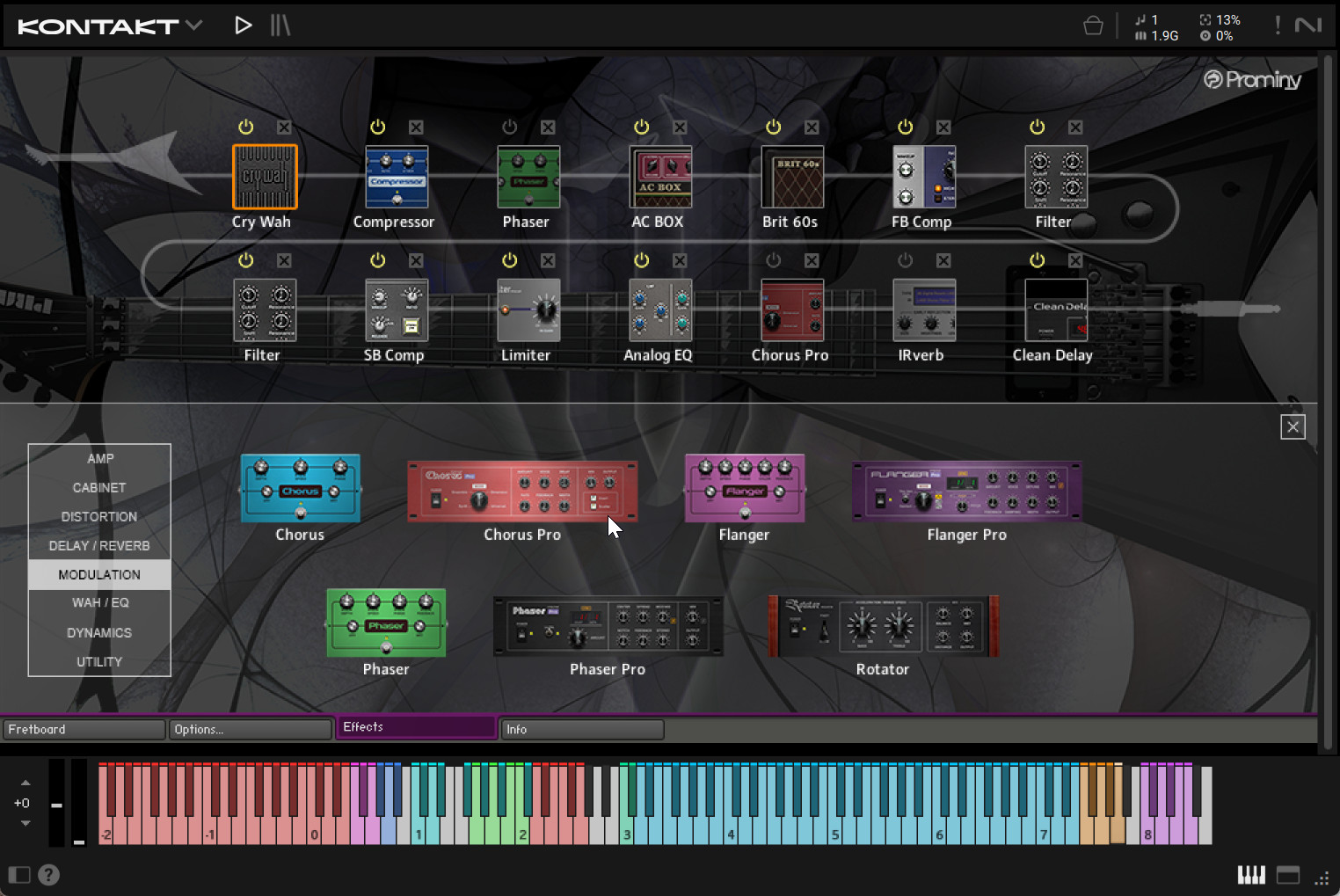
Task: Enable the Chorus Pro power switch
Action: 774,261
